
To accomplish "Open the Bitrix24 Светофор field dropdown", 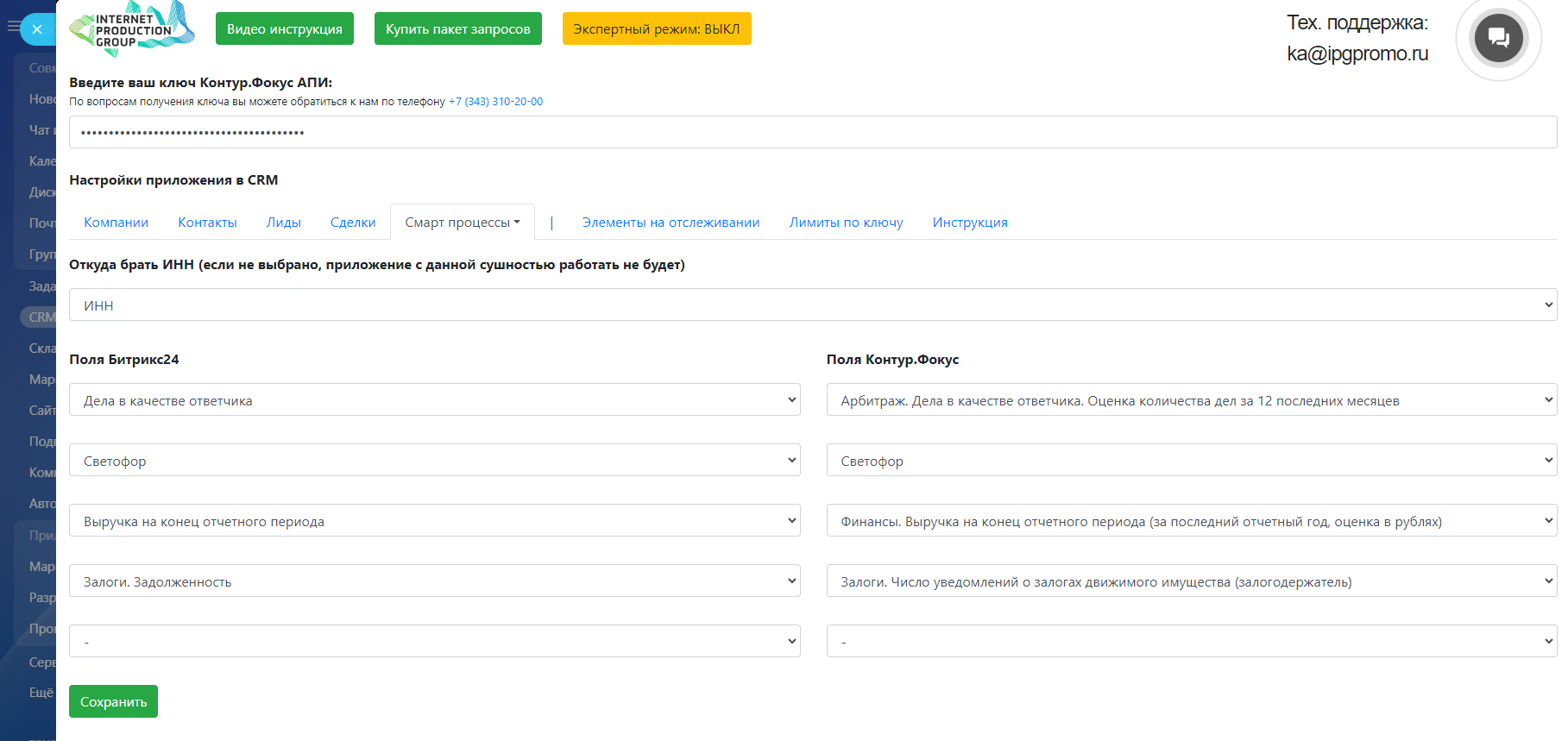I will tap(434, 461).
